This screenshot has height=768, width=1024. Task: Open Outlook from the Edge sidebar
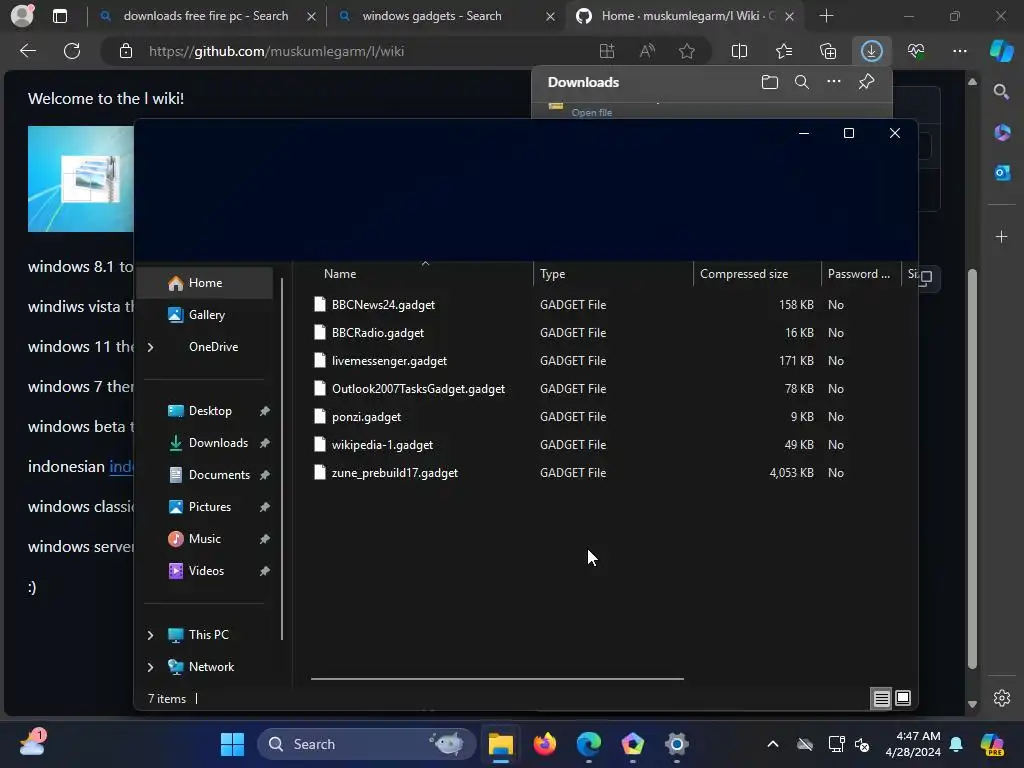[x=1002, y=172]
